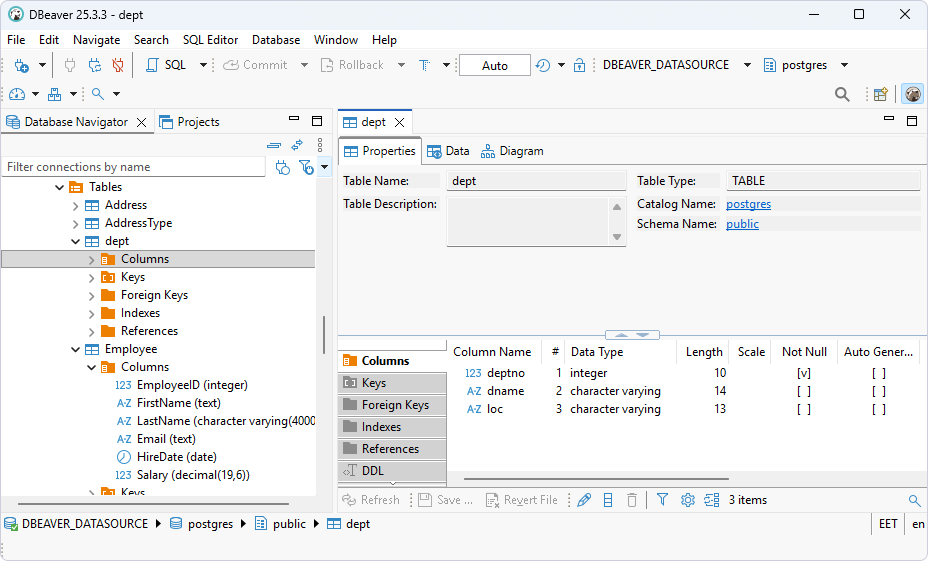Screen dimensions: 928x561
Task: Open the perspective switcher icon
Action: click(x=881, y=94)
